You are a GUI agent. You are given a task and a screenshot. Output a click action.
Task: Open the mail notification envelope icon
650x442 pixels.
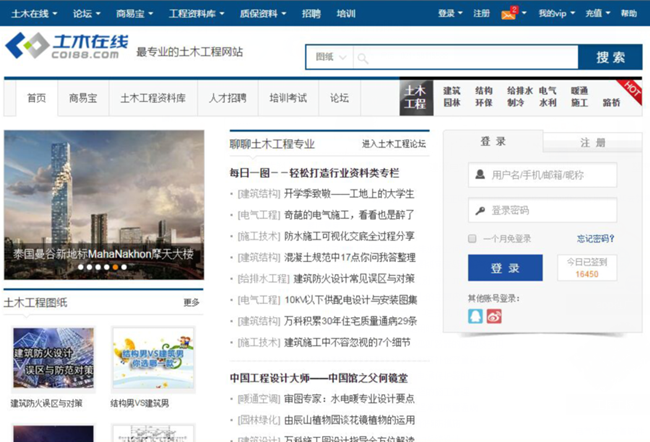pyautogui.click(x=509, y=14)
